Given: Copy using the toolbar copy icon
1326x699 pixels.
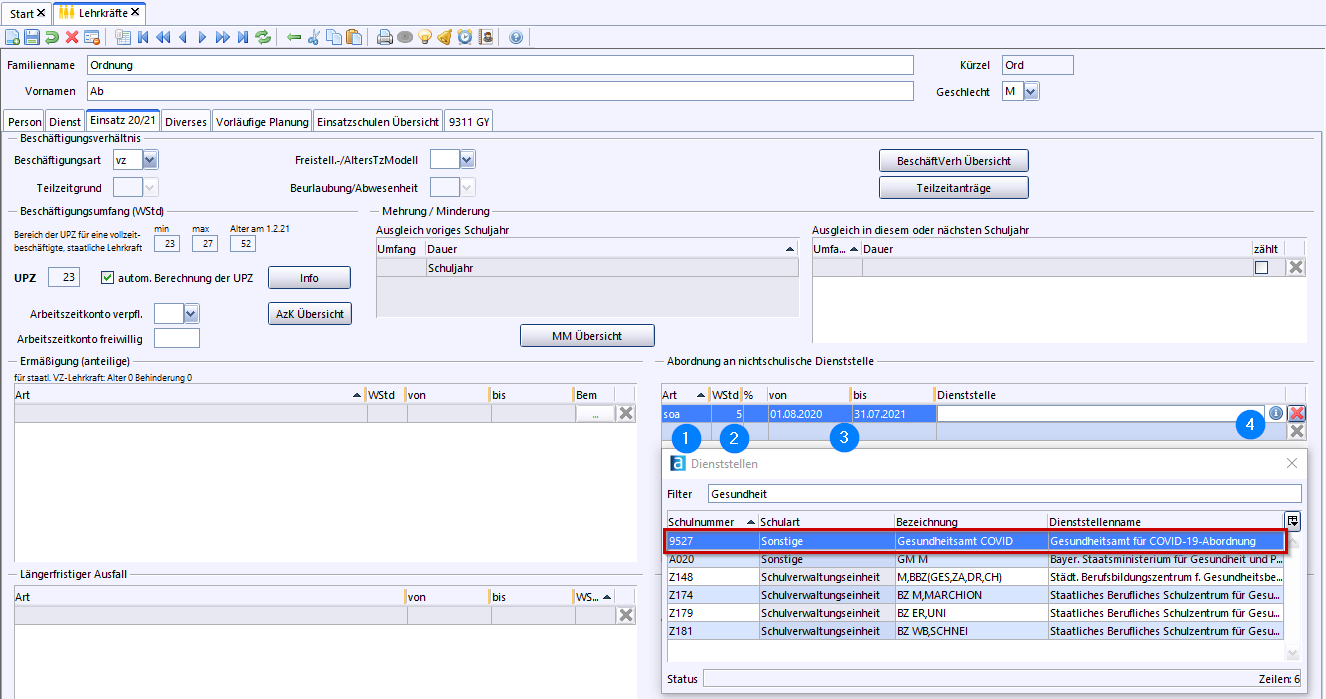Looking at the screenshot, I should 334,38.
